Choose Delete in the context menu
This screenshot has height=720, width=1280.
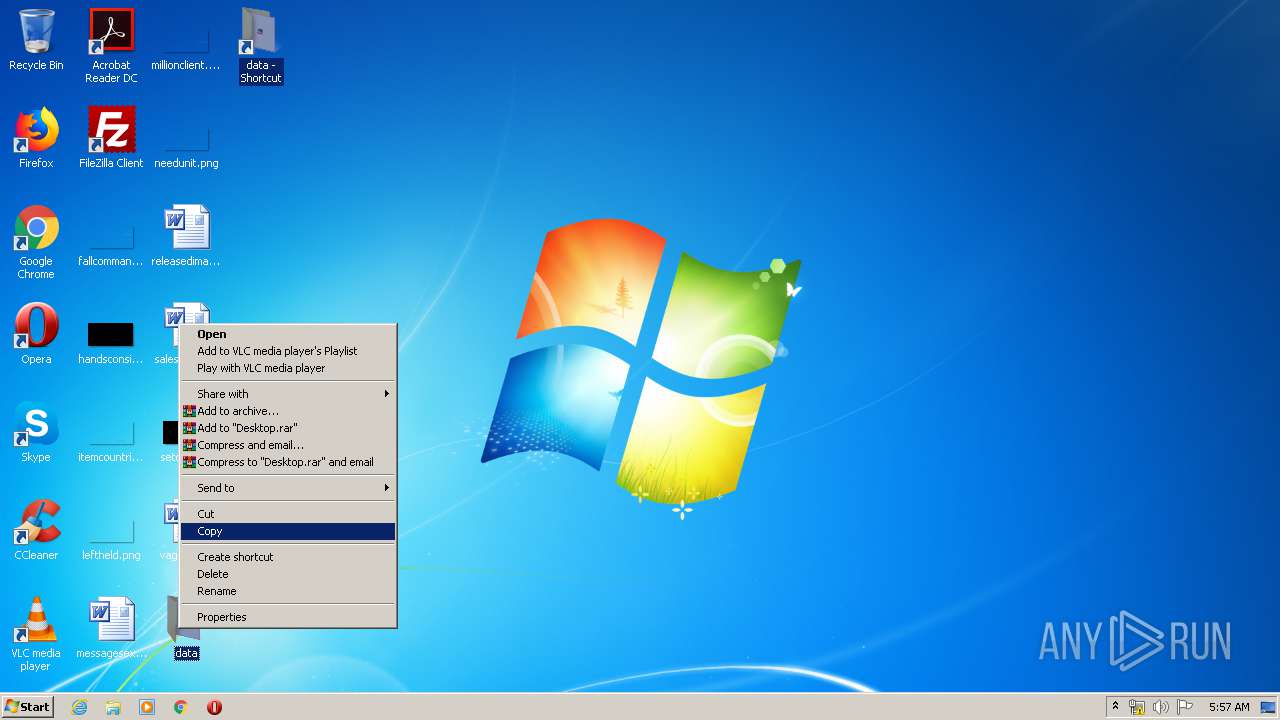coord(288,574)
